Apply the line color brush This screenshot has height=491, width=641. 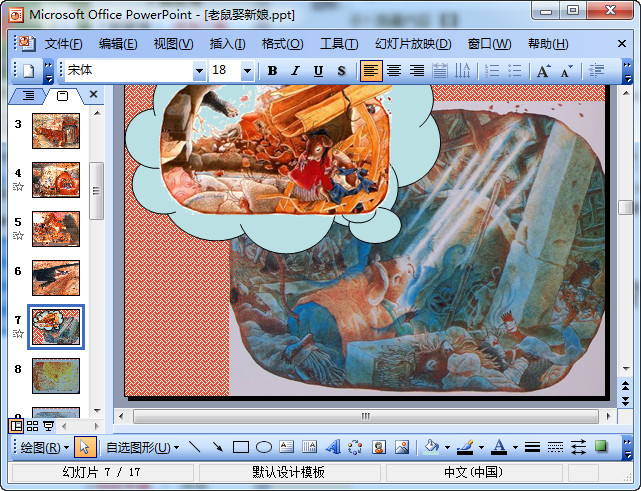click(x=465, y=447)
